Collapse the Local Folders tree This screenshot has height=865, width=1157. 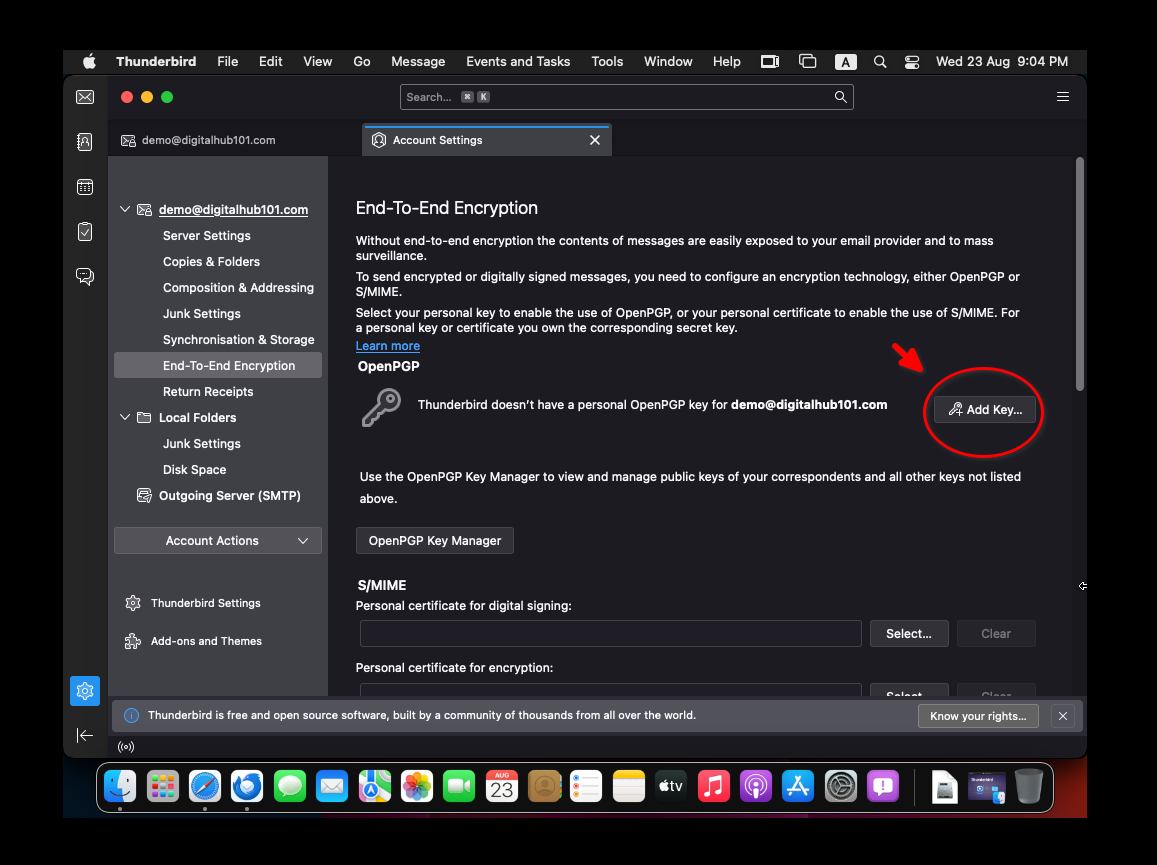pyautogui.click(x=125, y=417)
